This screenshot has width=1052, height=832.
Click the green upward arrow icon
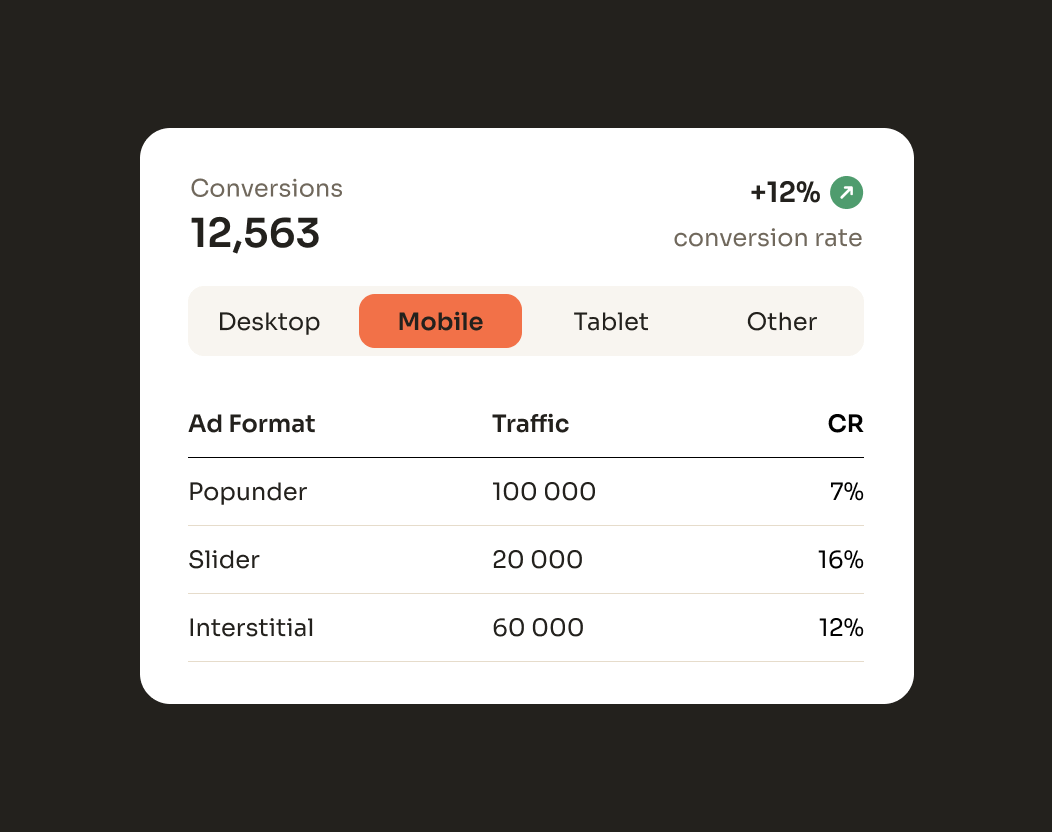coord(846,192)
